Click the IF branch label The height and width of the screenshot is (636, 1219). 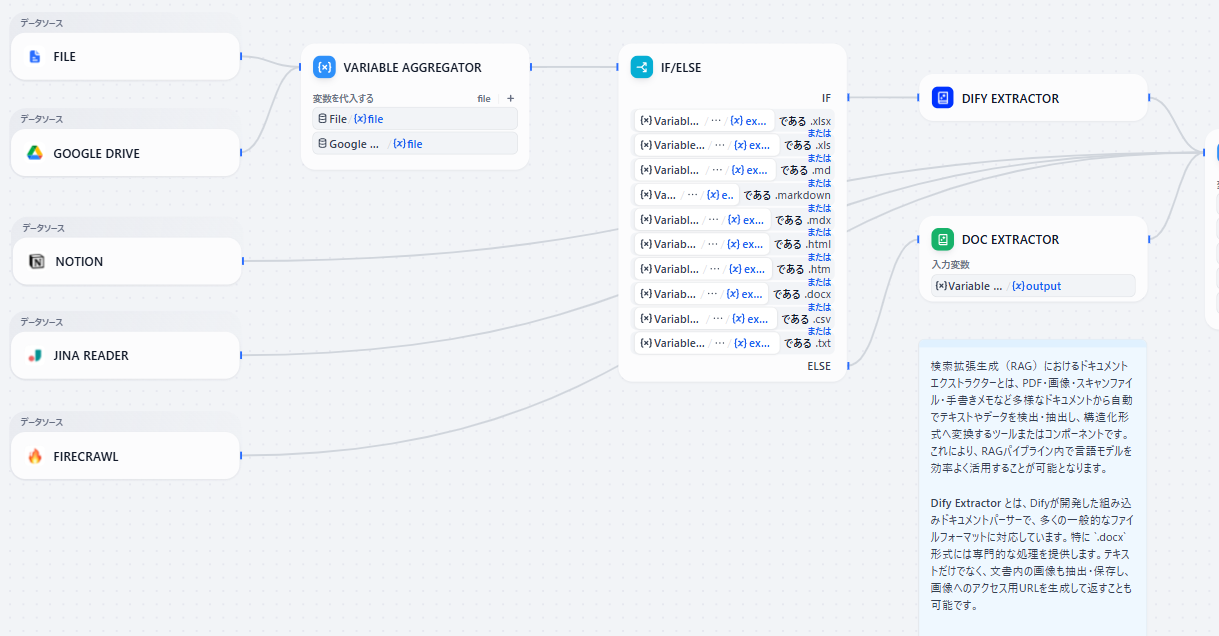tap(826, 98)
